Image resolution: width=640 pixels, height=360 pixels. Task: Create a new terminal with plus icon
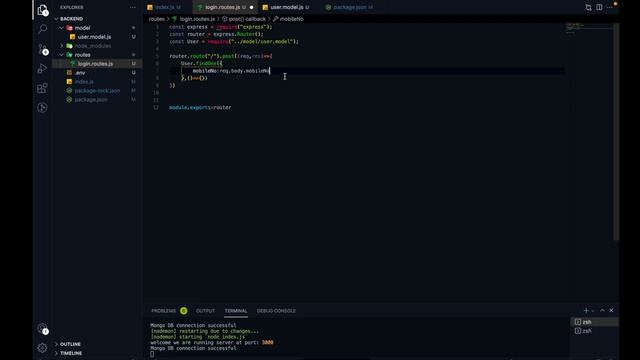tap(586, 311)
